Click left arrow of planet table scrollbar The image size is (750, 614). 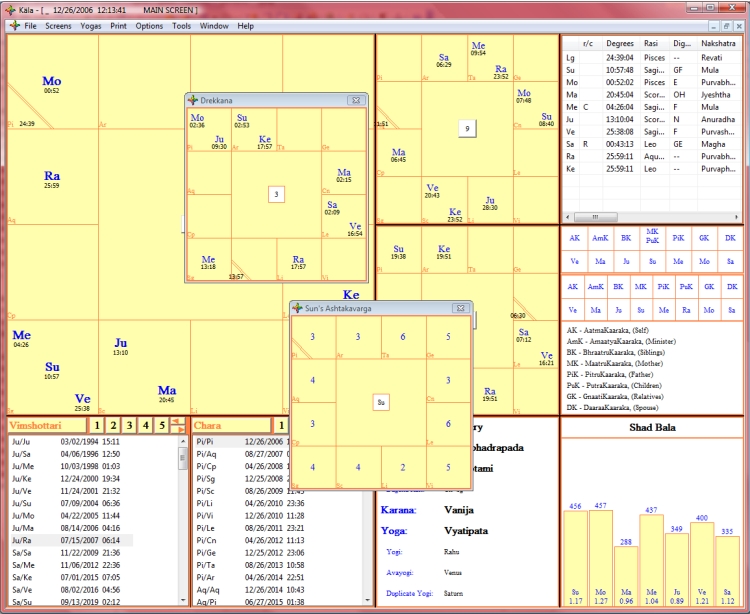pos(568,217)
